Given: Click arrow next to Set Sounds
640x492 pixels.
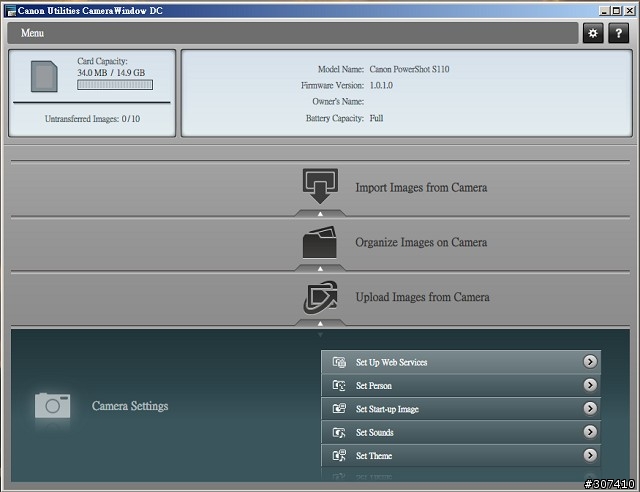Looking at the screenshot, I should [x=590, y=432].
